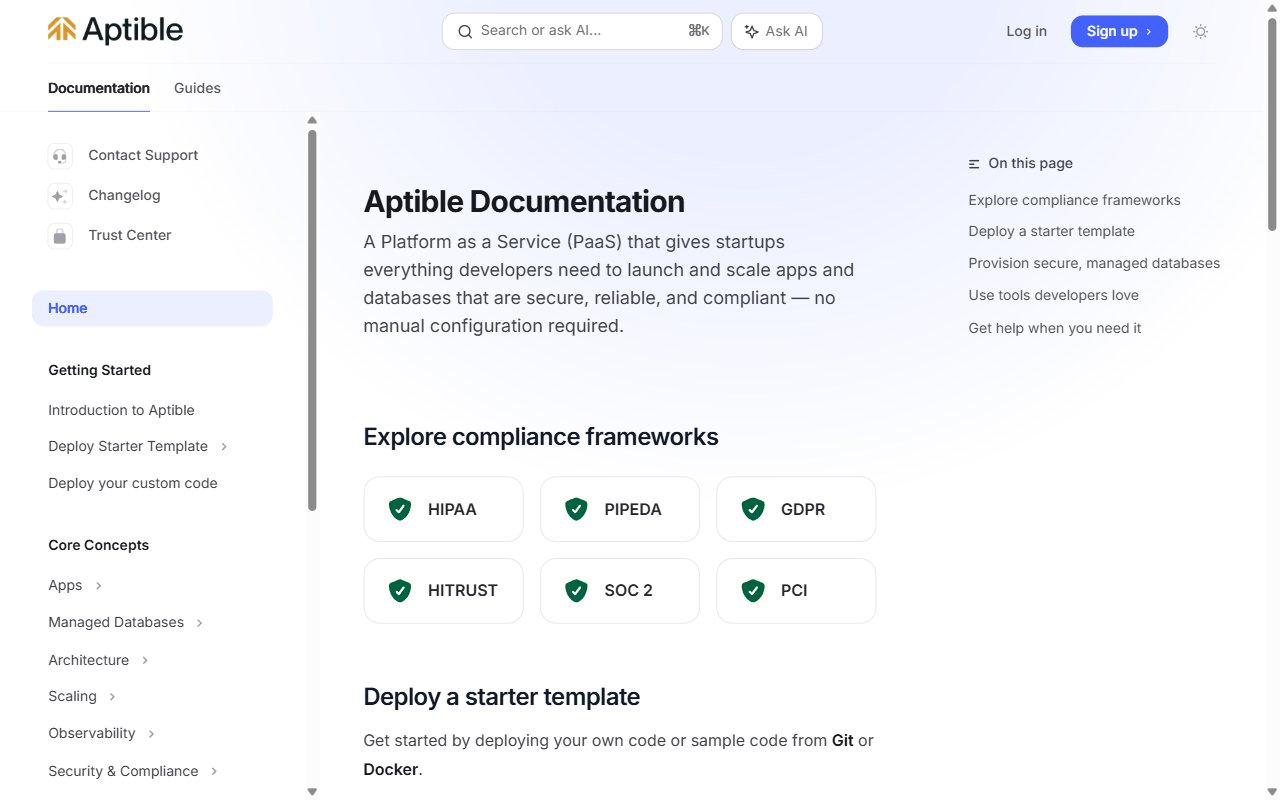Jump to Deploy a starter template section
This screenshot has height=800, width=1280.
pos(1051,231)
